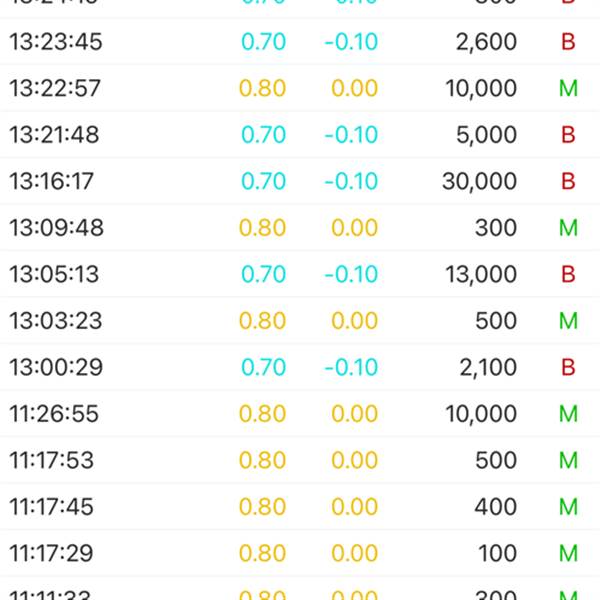Open the 13:16:17 timestamp row
600x600 pixels.
click(300, 181)
